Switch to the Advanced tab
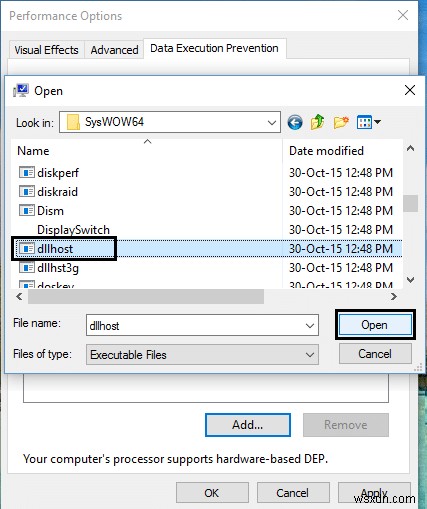This screenshot has width=427, height=509. pos(114,50)
